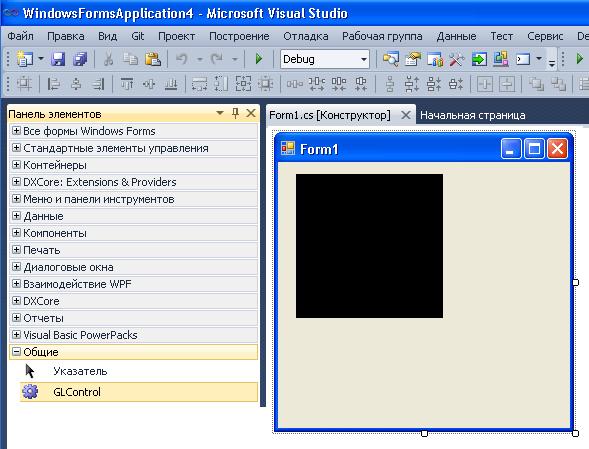
Task: Expand DXCore: Extensions & Providers group
Action: pos(16,181)
